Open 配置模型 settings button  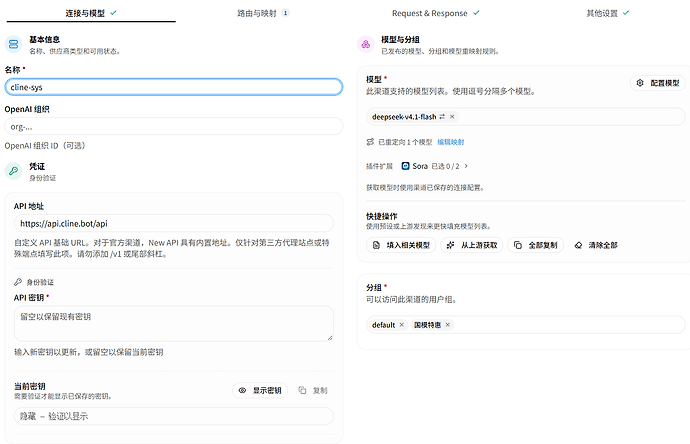[x=658, y=83]
